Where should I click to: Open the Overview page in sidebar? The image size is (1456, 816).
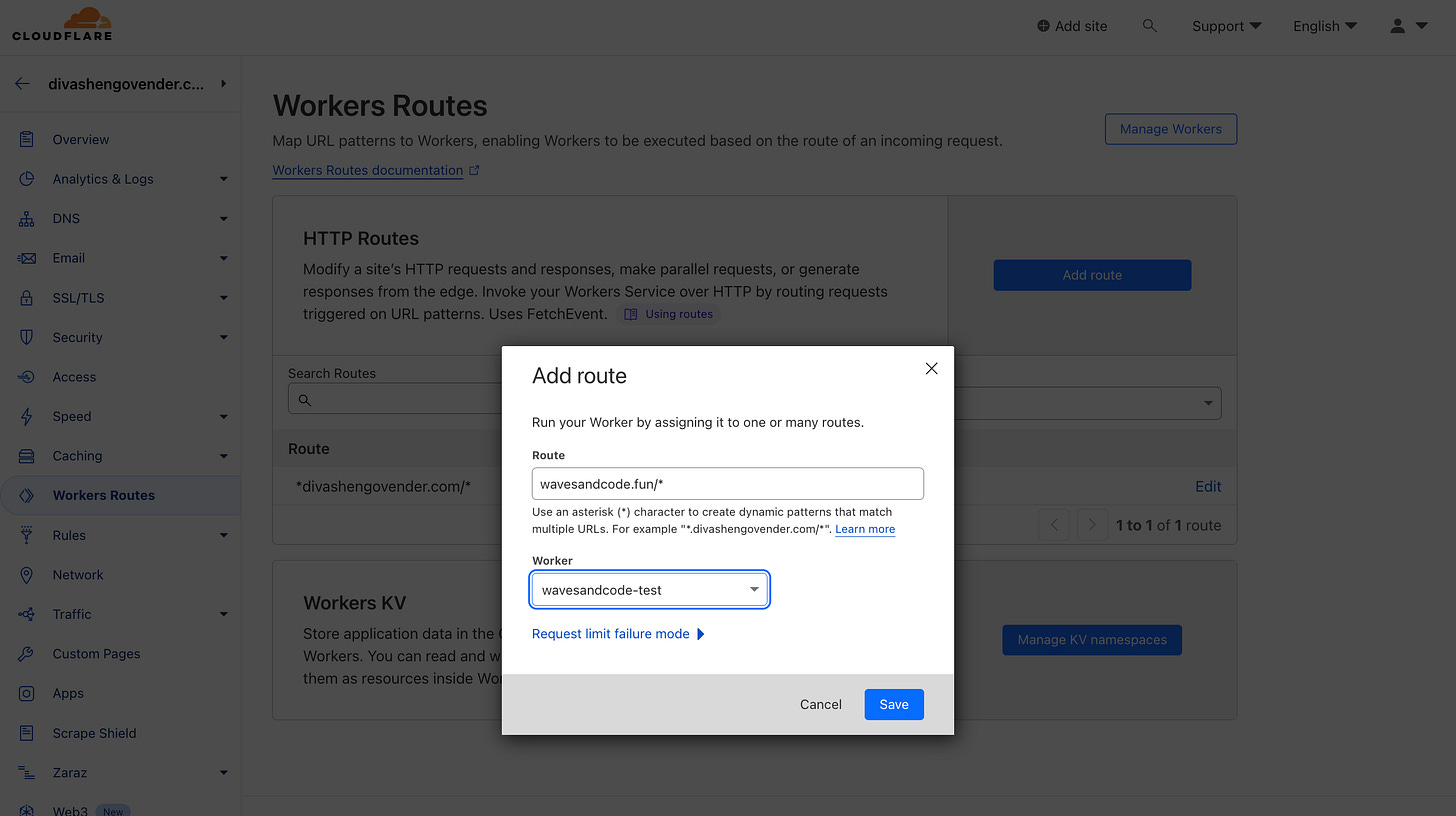point(81,139)
